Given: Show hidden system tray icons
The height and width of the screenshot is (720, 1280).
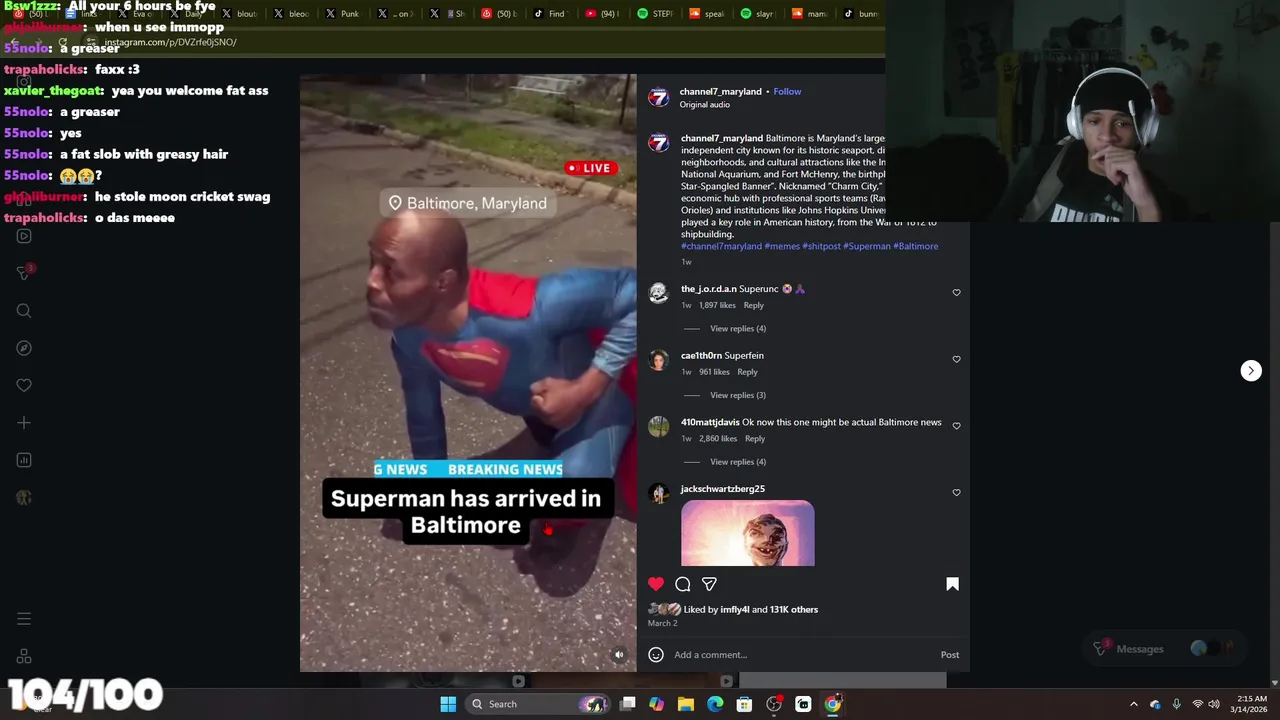Looking at the screenshot, I should (1133, 704).
